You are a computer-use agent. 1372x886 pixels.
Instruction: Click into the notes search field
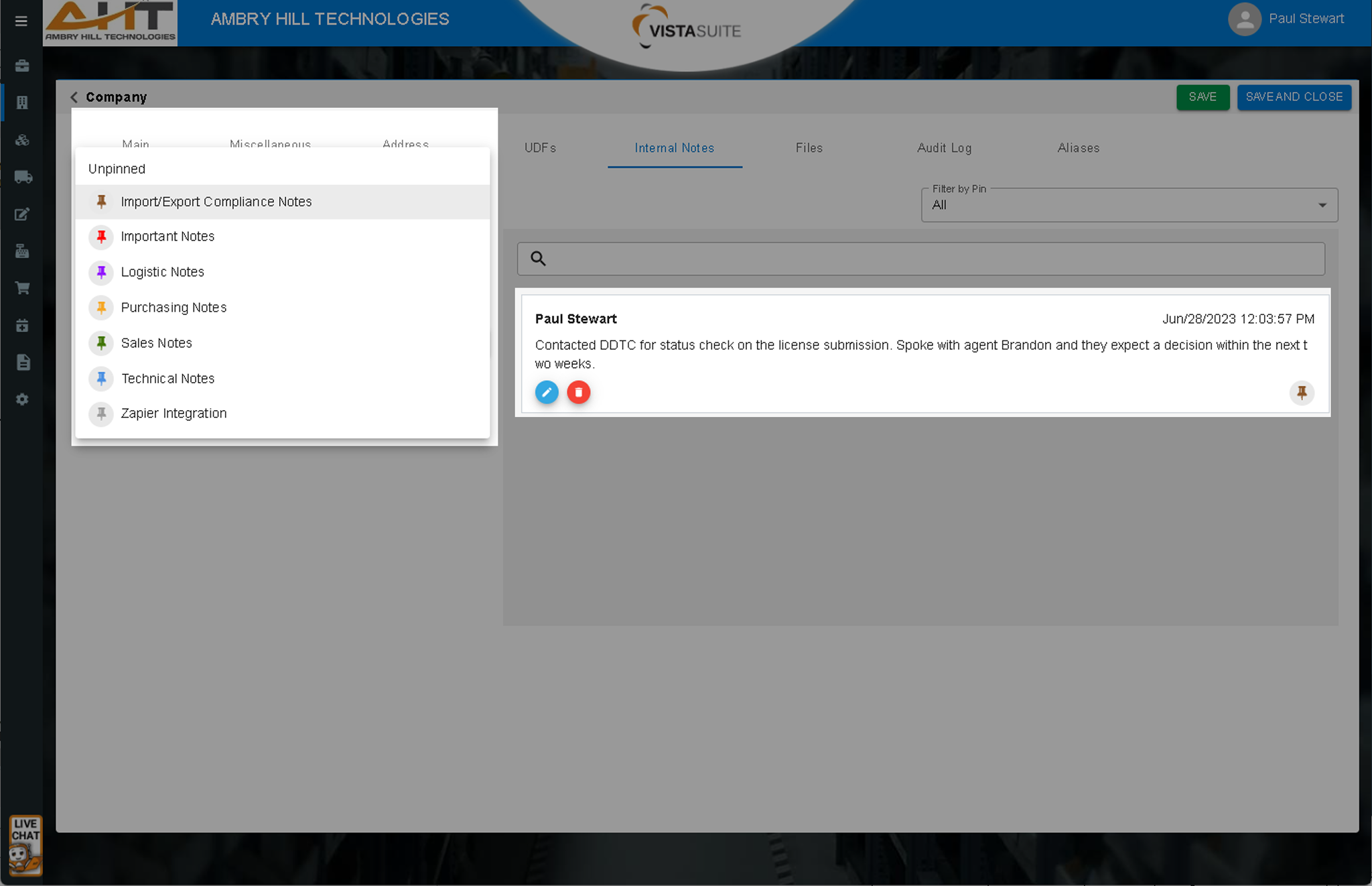[x=931, y=259]
